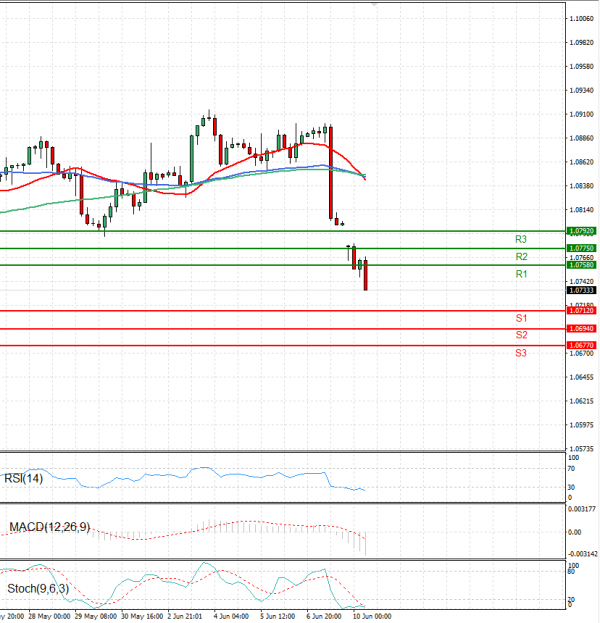Viewport: 600px width, 623px height.
Task: Click the 29 May 08:00 time label
Action: pos(95,616)
